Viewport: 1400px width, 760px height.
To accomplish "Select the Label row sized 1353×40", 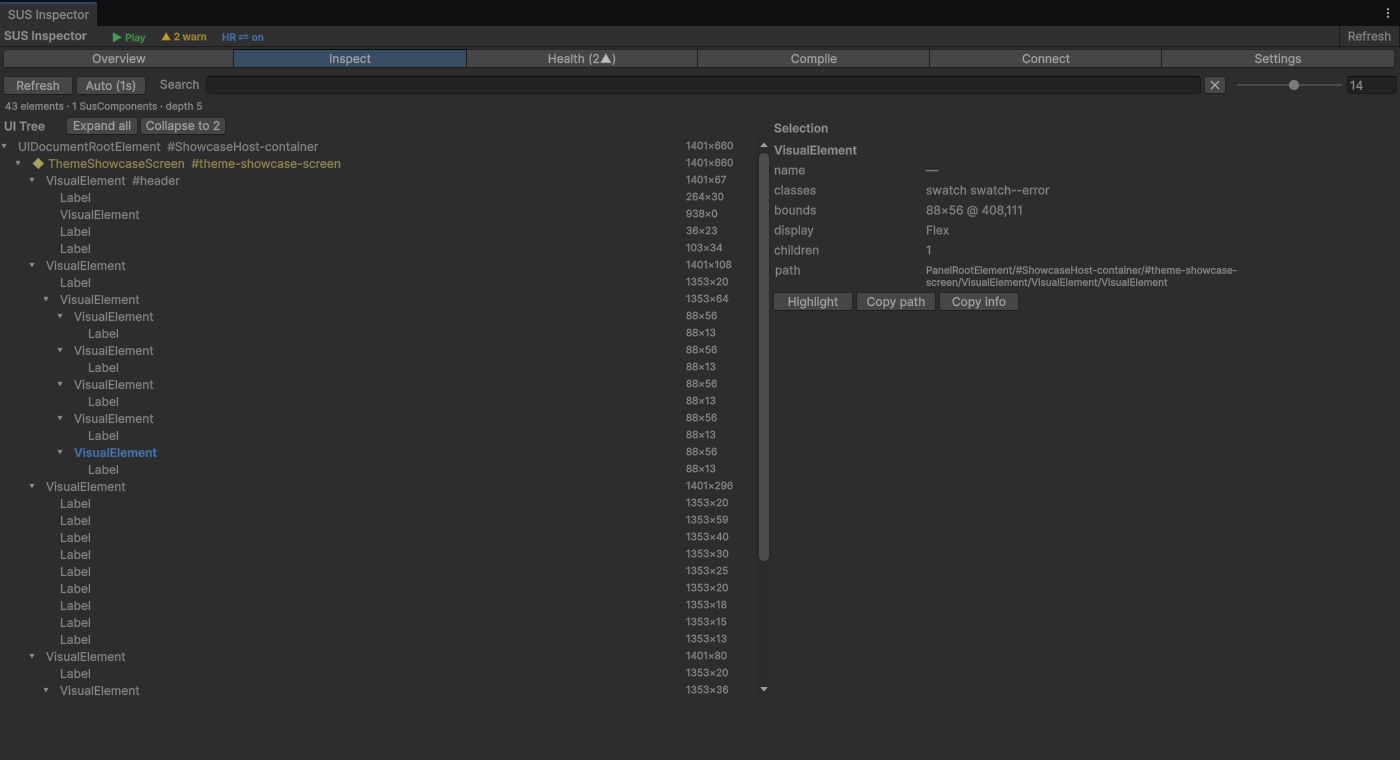I will click(380, 537).
